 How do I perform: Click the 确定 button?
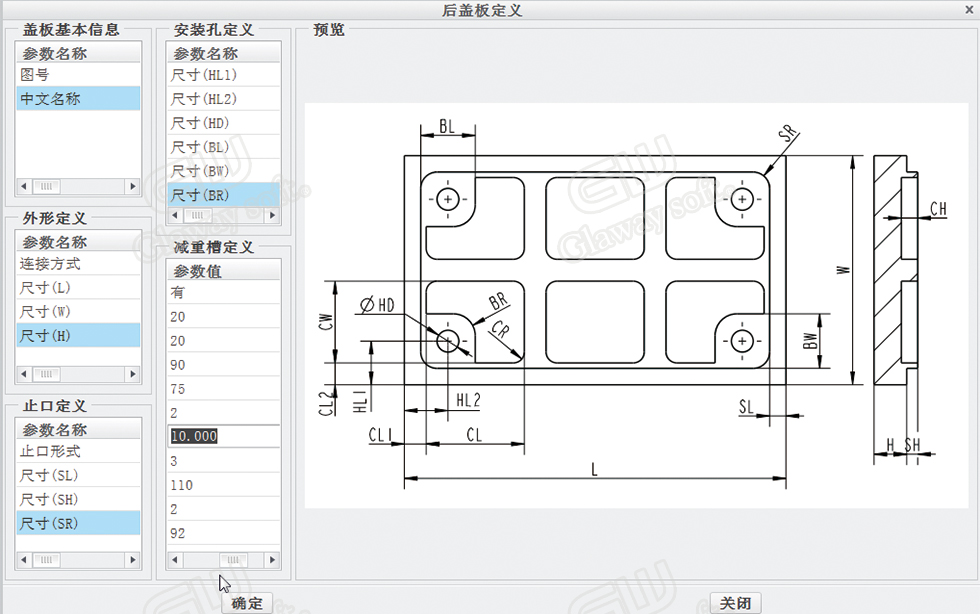pyautogui.click(x=247, y=603)
